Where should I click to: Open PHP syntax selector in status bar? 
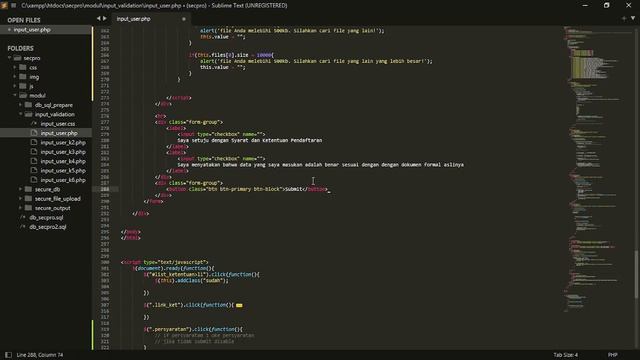pos(612,355)
